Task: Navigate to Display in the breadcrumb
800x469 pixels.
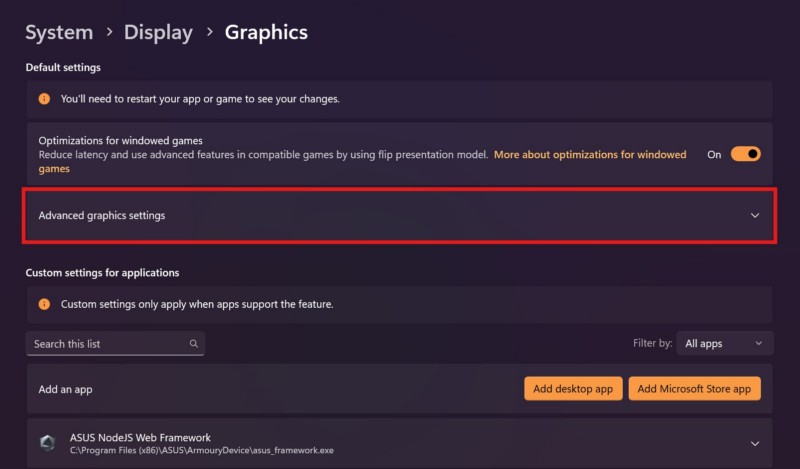Action: (158, 32)
